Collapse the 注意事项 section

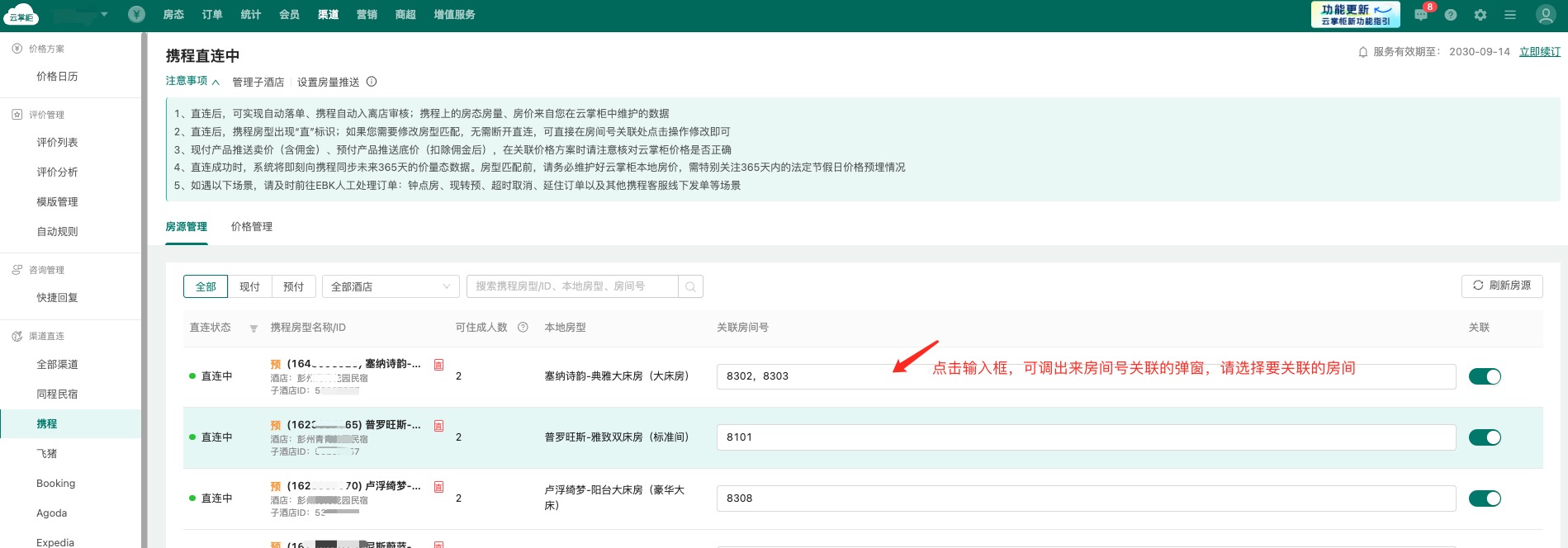pyautogui.click(x=192, y=81)
